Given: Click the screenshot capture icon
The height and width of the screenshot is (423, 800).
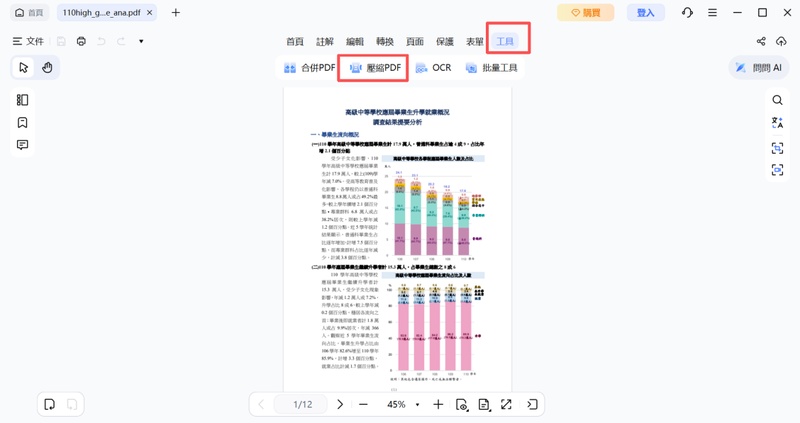Looking at the screenshot, I should [x=777, y=170].
